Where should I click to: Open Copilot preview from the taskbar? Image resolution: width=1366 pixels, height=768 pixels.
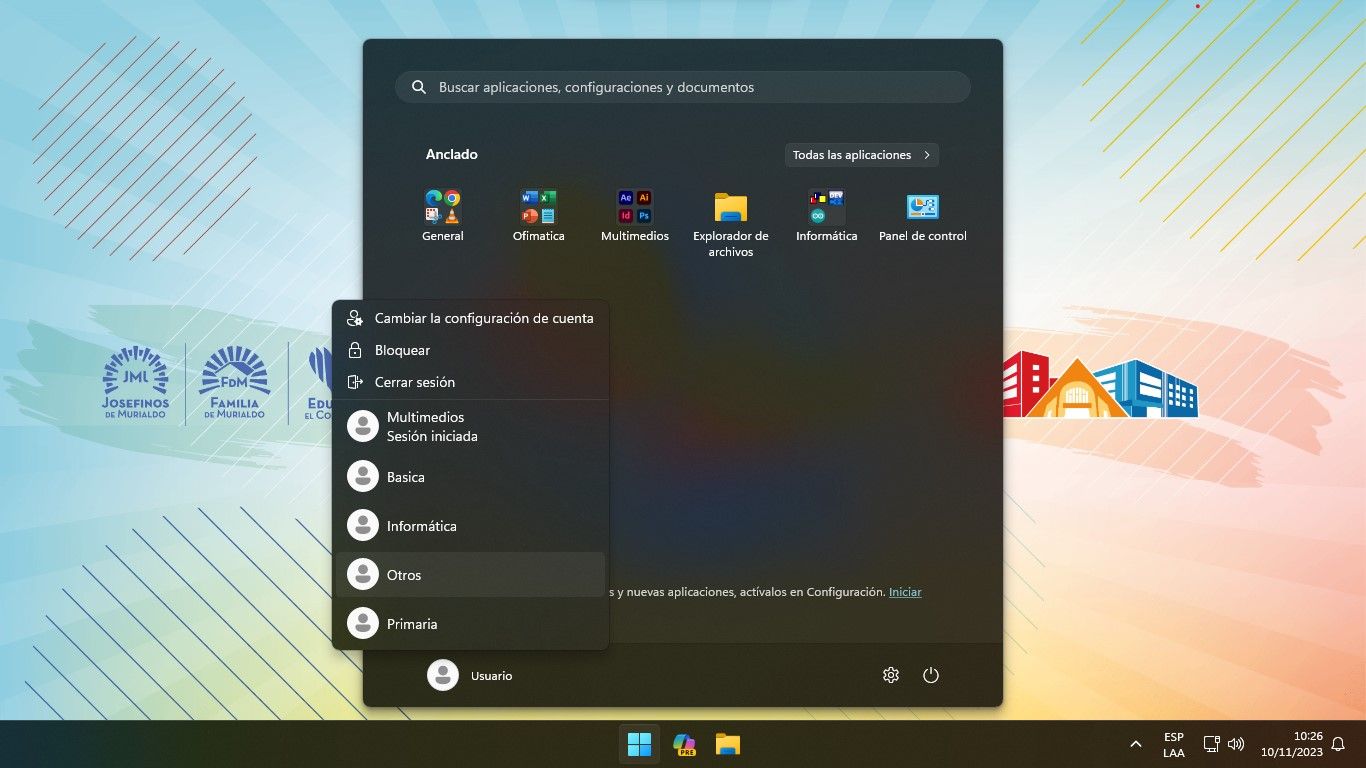684,744
